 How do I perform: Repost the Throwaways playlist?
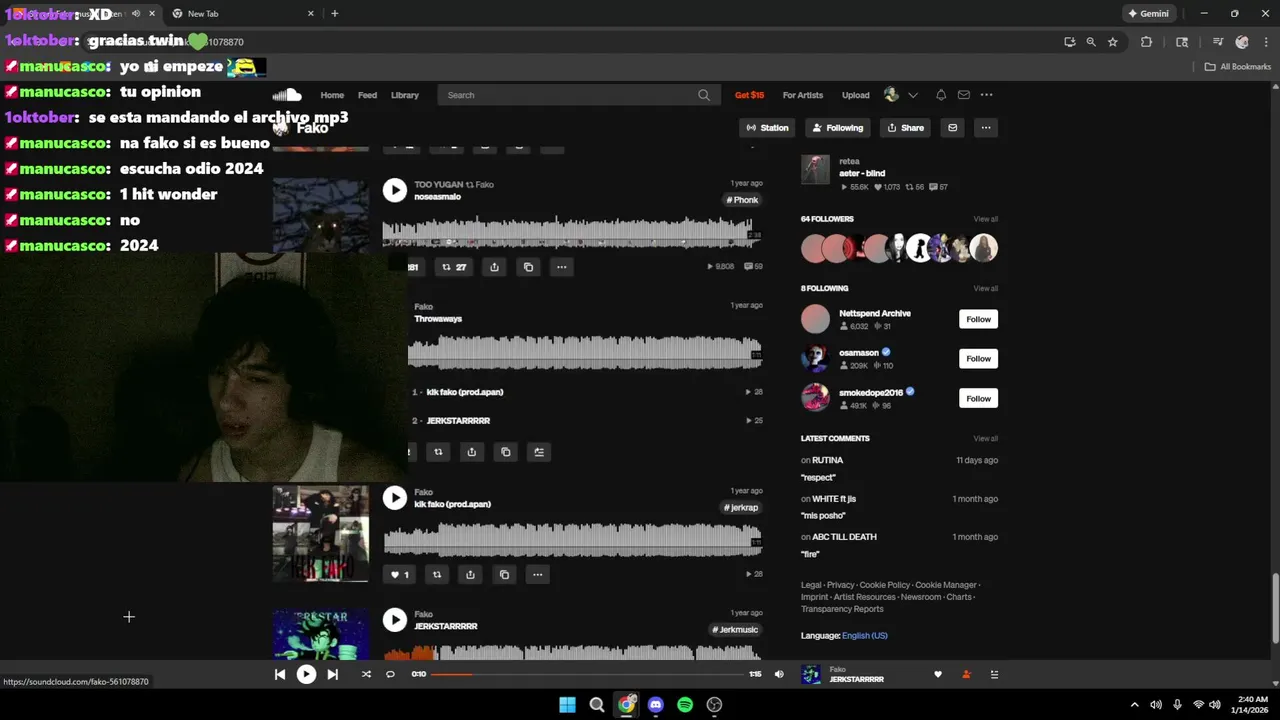438,452
